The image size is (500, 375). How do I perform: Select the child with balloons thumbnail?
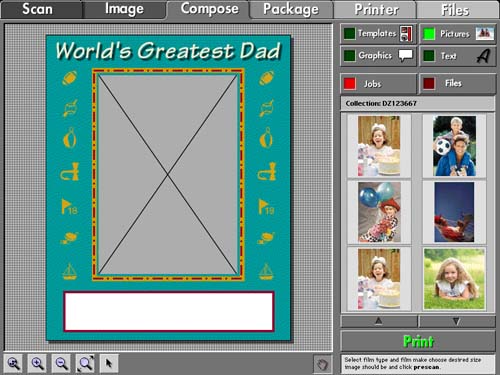(x=379, y=212)
